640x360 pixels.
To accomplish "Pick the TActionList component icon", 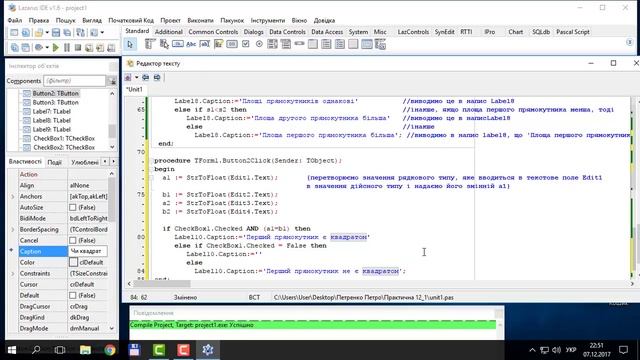I will pos(380,44).
